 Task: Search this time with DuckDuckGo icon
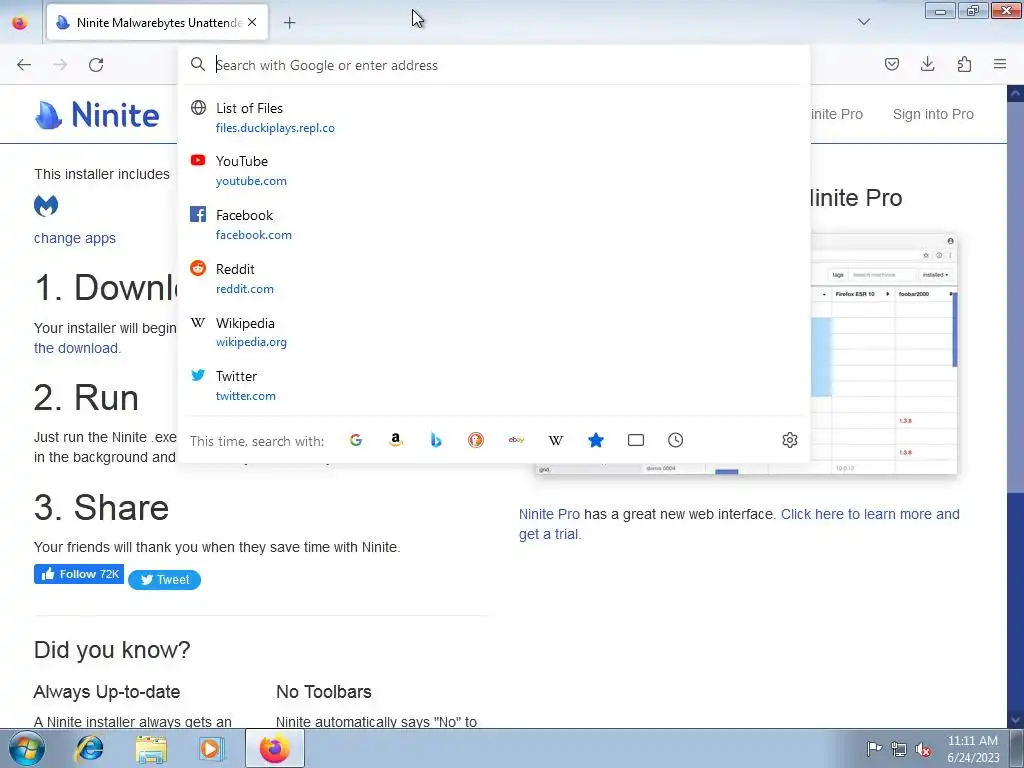tap(476, 440)
